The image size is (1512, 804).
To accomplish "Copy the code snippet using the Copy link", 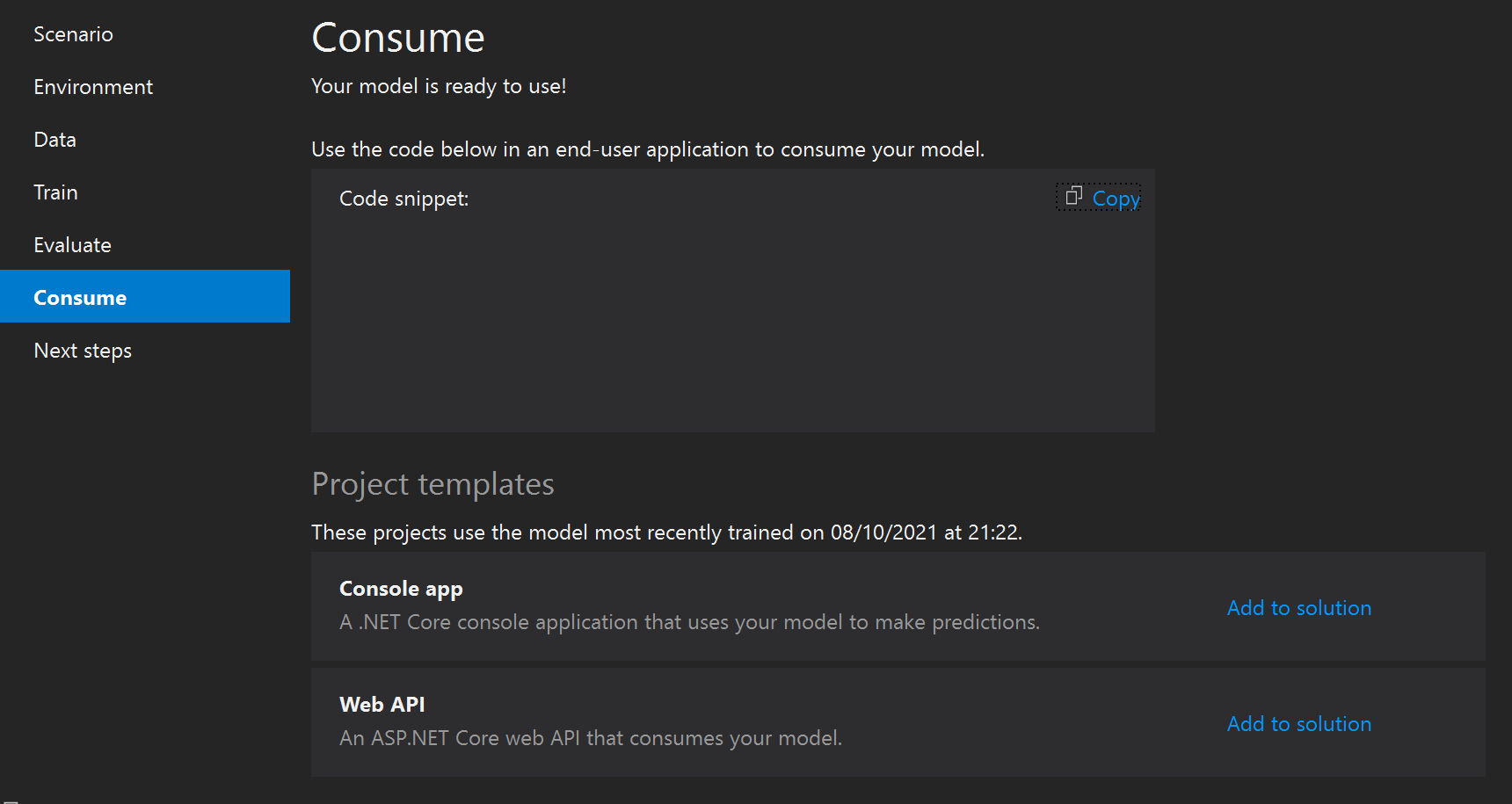I will (x=1116, y=198).
